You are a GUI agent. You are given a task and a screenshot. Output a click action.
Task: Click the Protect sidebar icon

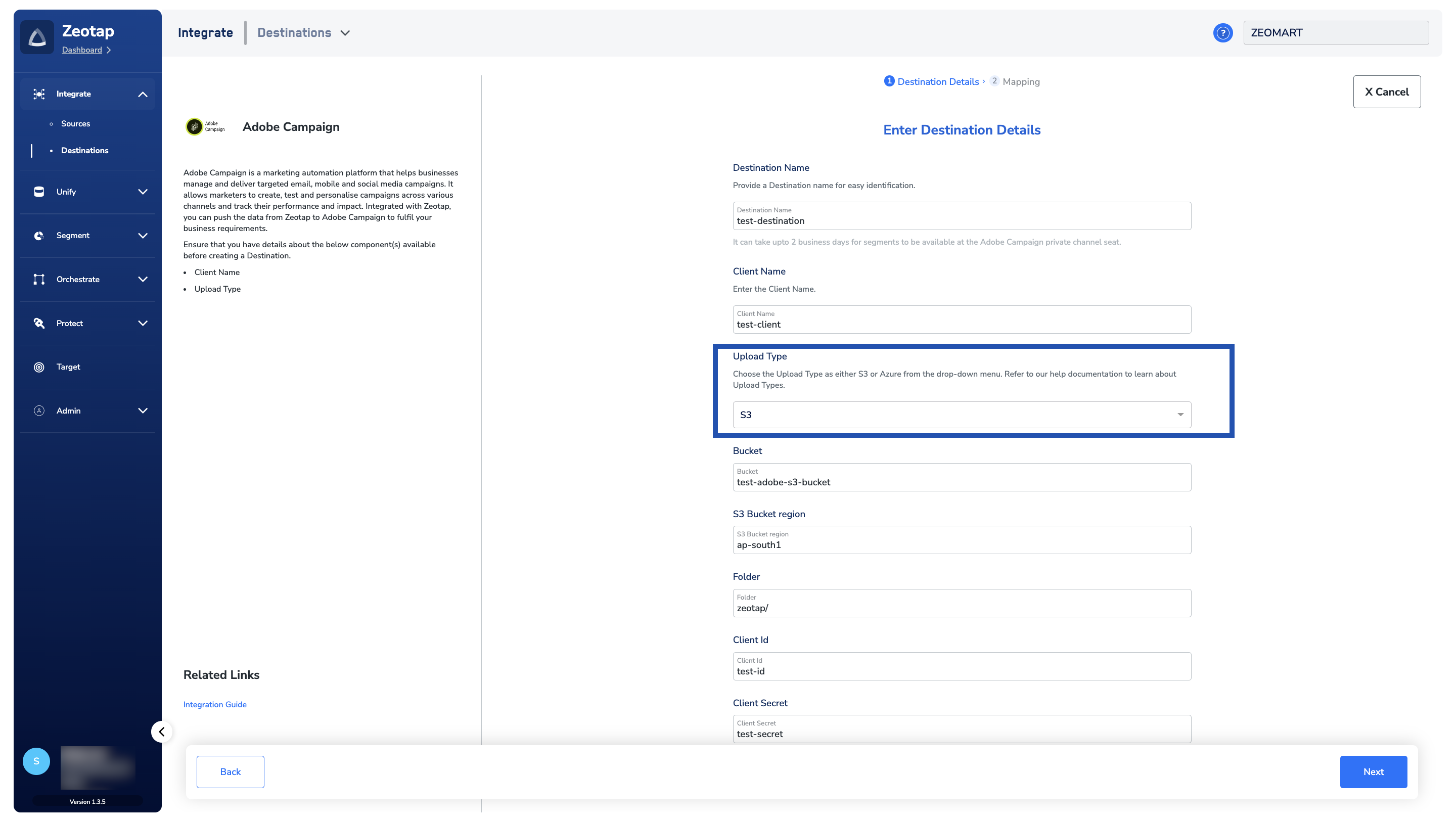point(39,324)
